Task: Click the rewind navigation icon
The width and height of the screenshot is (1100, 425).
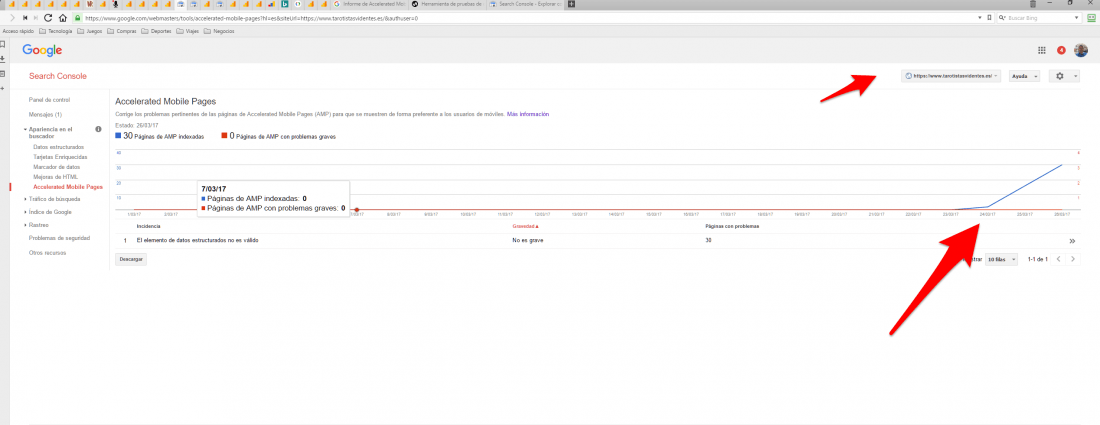Action: [25, 18]
